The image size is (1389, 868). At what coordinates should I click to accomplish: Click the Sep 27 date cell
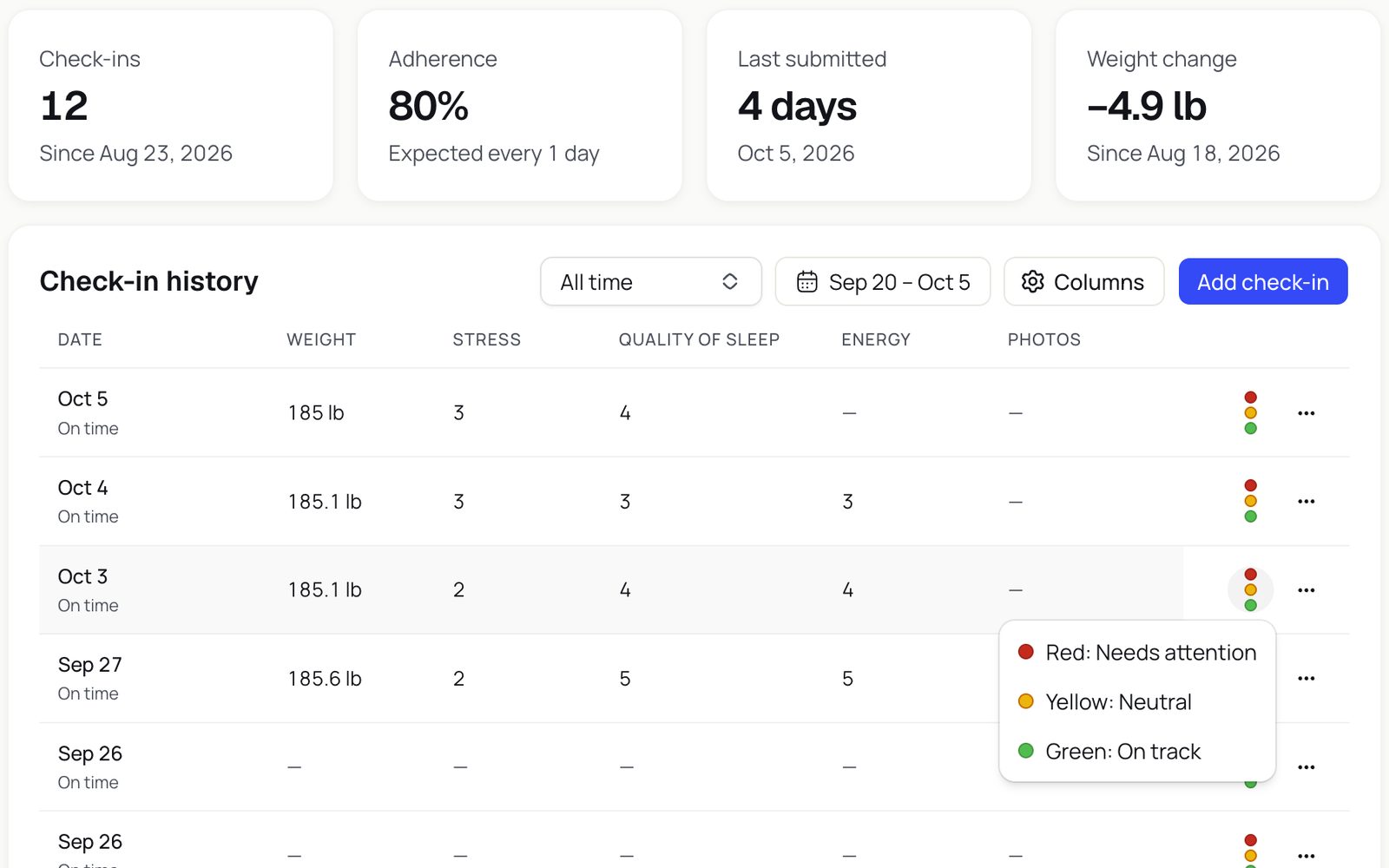point(89,679)
